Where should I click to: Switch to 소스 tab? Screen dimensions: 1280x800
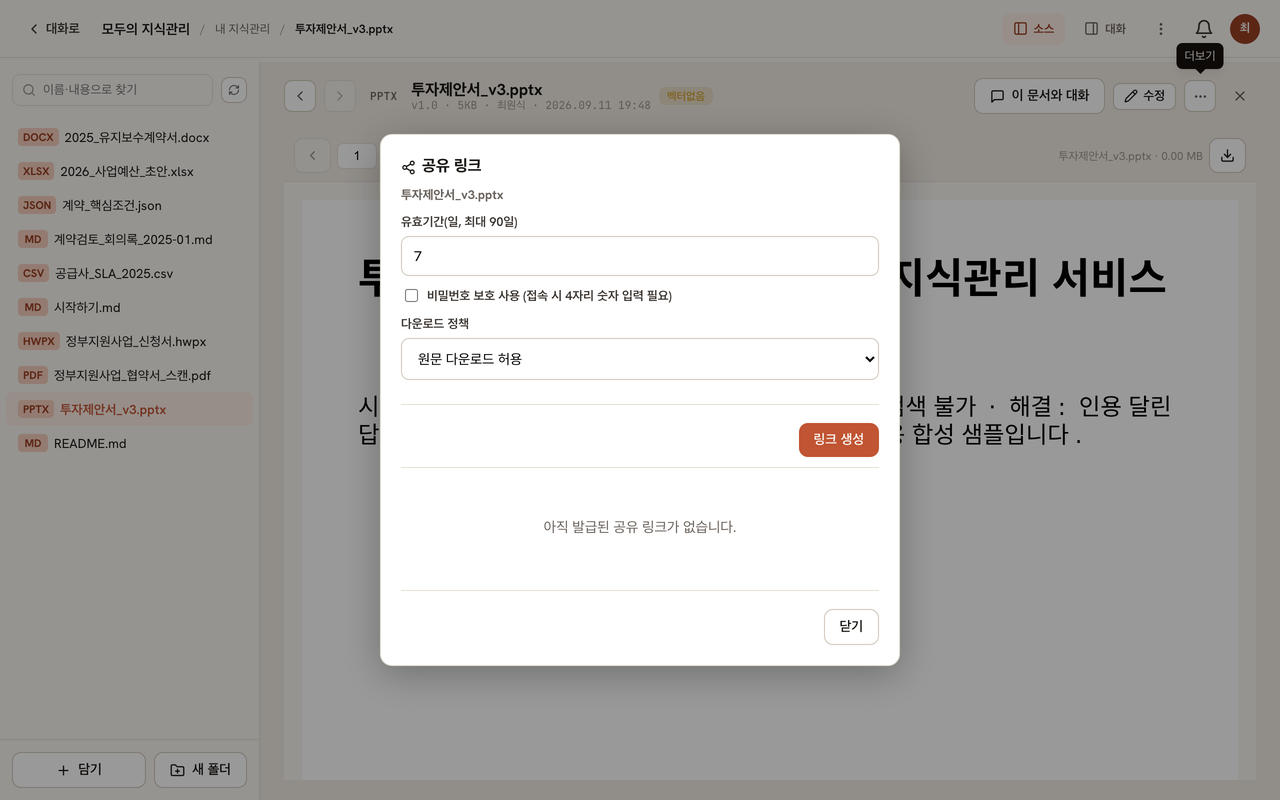(x=1034, y=29)
